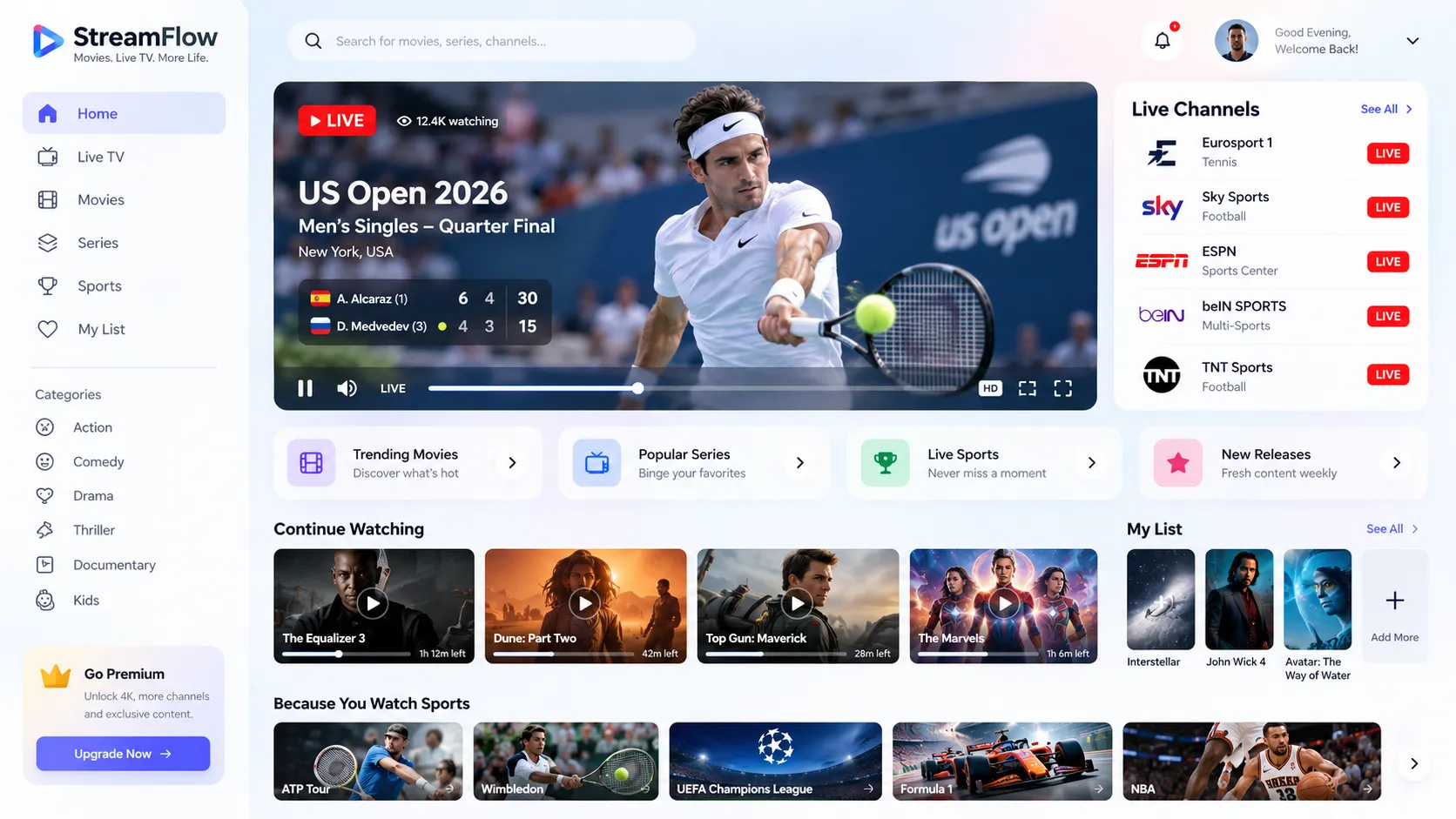Open the notifications bell

[1163, 40]
